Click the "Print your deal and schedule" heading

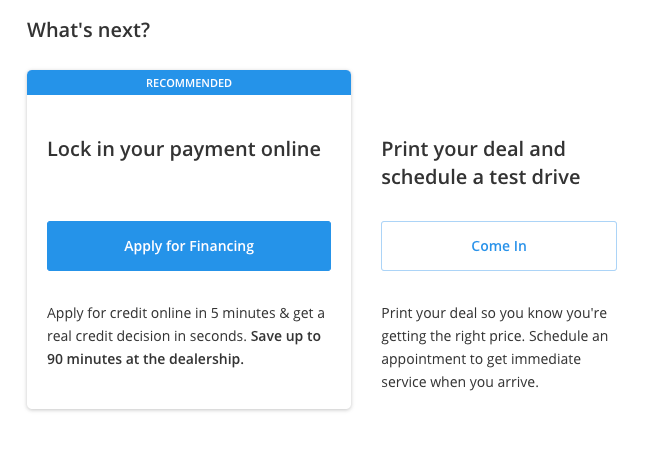click(x=481, y=163)
